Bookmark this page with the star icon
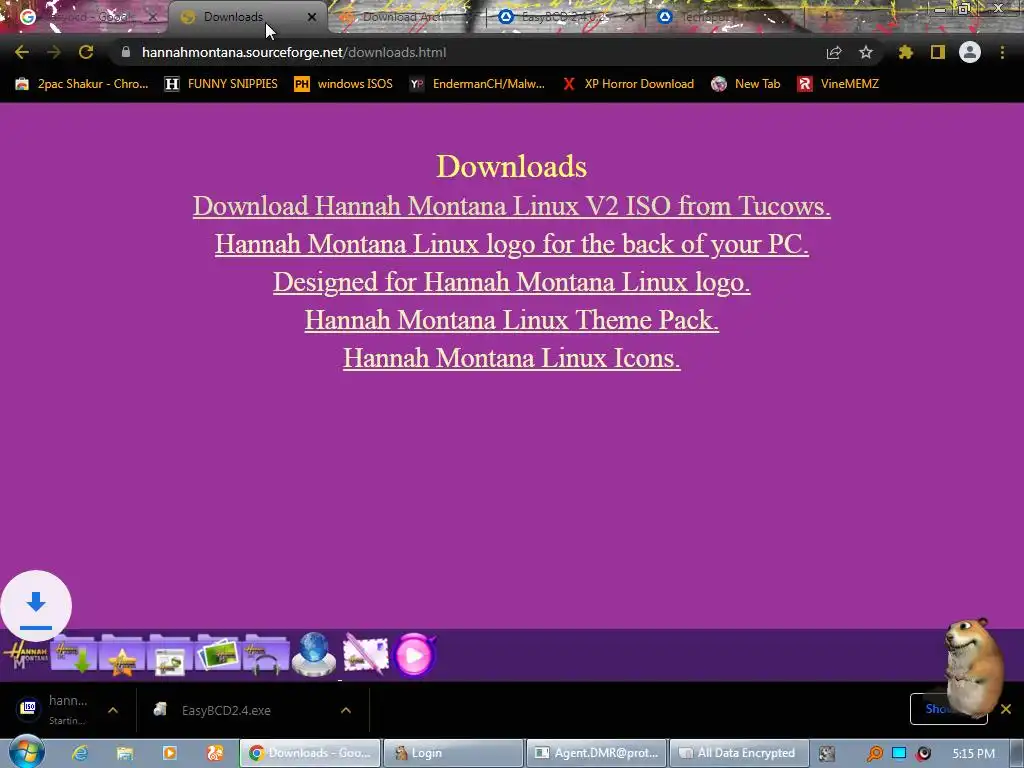Image resolution: width=1024 pixels, height=768 pixels. [866, 52]
